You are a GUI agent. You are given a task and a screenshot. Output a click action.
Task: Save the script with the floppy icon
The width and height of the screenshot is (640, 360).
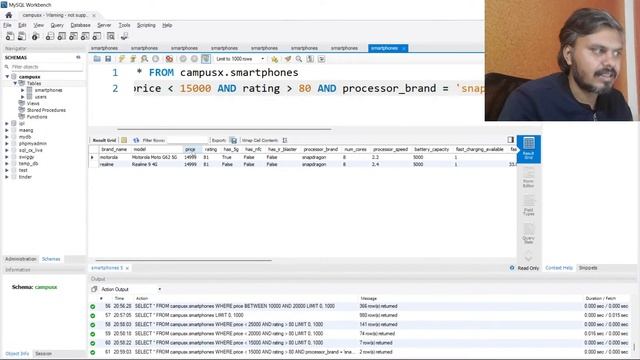pyautogui.click(x=108, y=59)
